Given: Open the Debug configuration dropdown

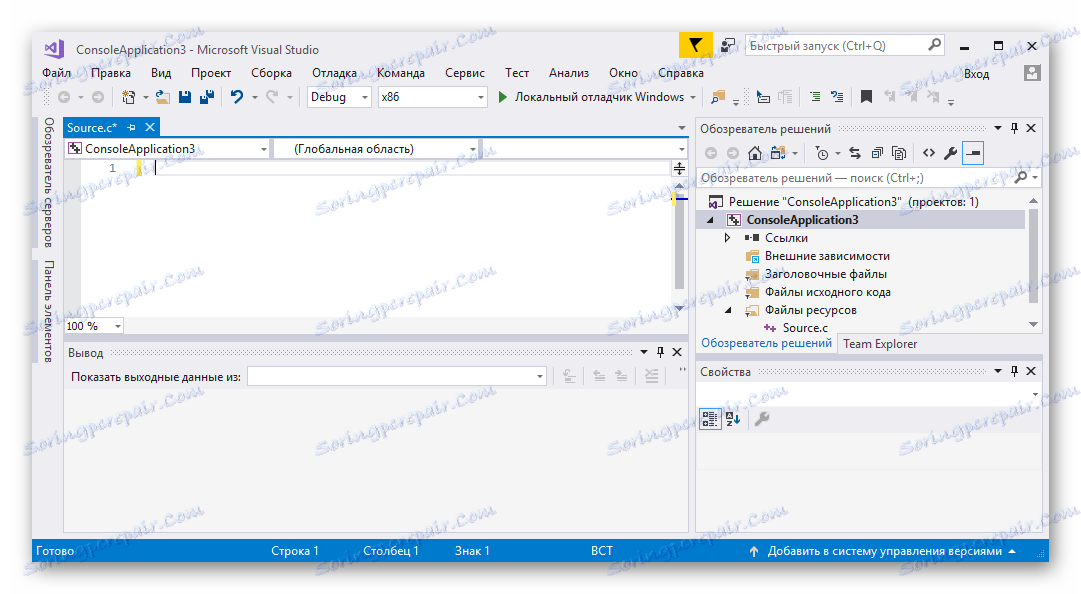Looking at the screenshot, I should coord(364,97).
